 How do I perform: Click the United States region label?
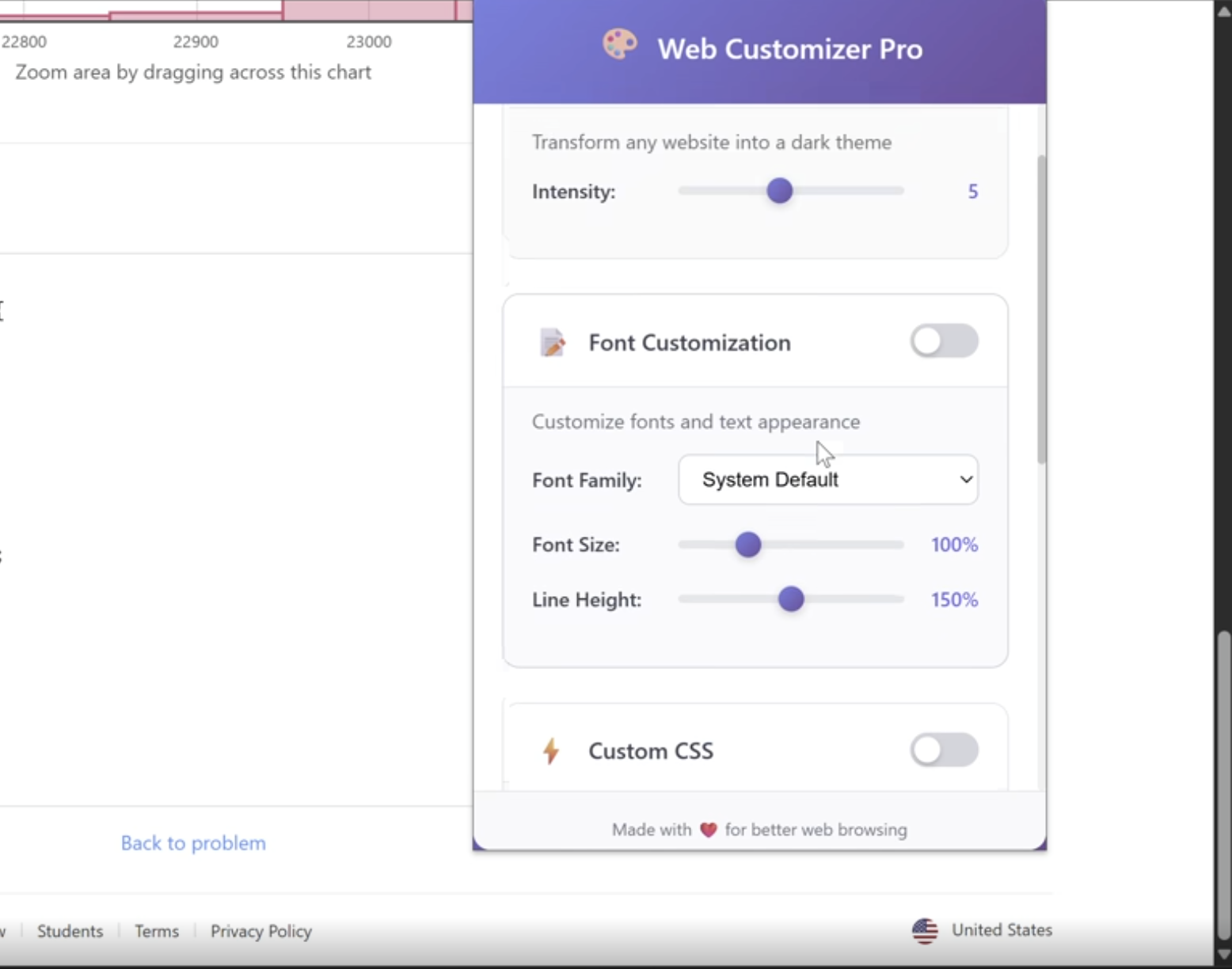(1002, 930)
